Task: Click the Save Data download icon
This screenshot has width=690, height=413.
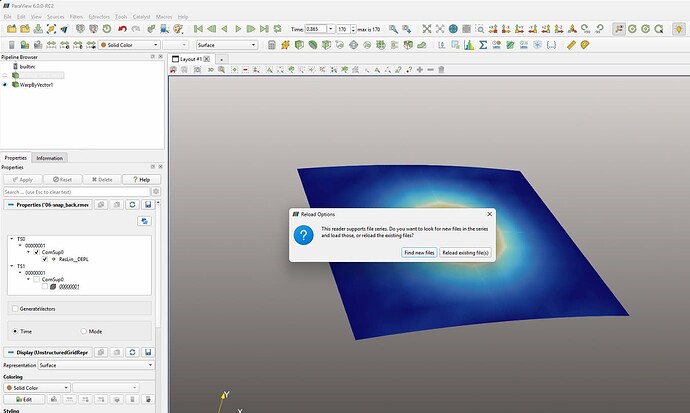Action: 38,29
